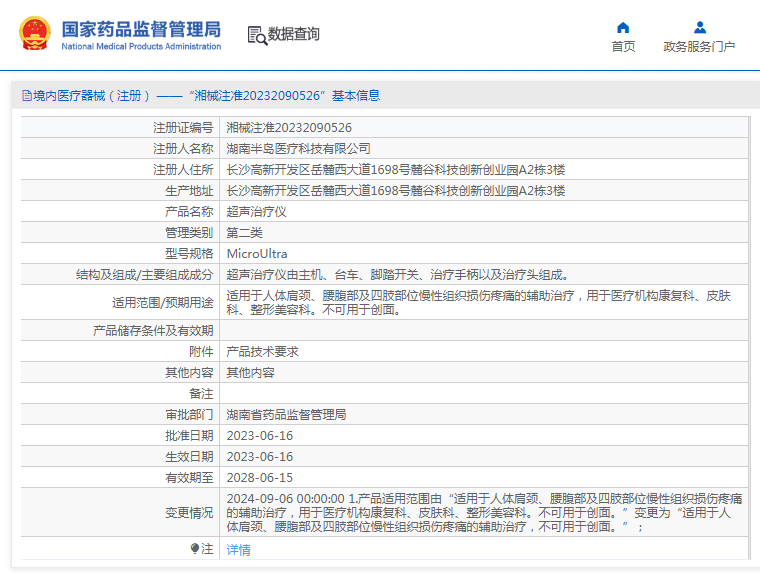Image resolution: width=760 pixels, height=574 pixels.
Task: Select model spec MicroUltra
Action: pyautogui.click(x=257, y=254)
